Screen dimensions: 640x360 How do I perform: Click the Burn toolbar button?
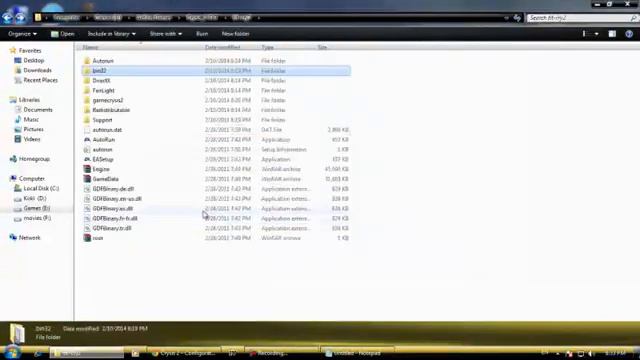pos(202,34)
